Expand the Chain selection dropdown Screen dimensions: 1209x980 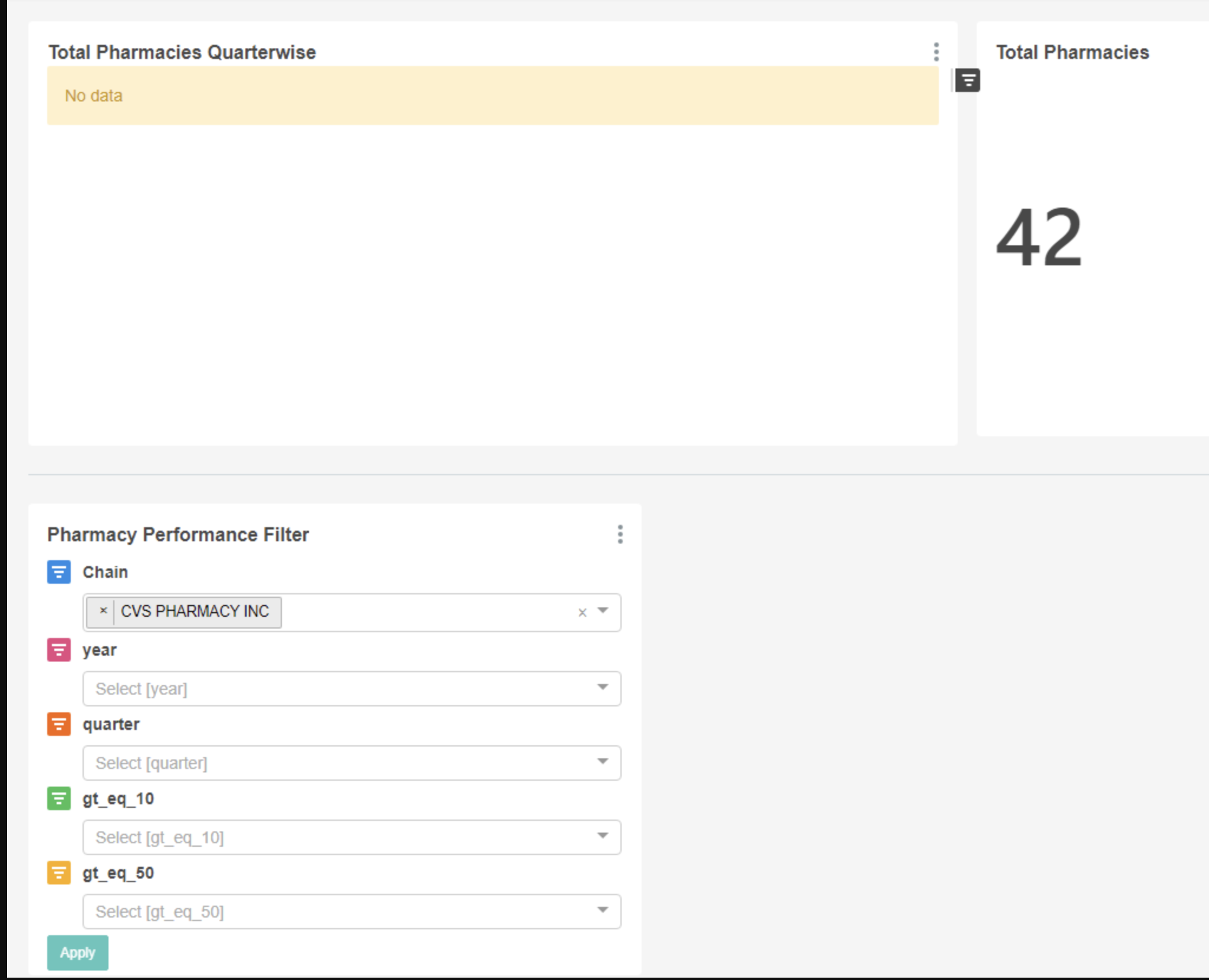coord(602,612)
